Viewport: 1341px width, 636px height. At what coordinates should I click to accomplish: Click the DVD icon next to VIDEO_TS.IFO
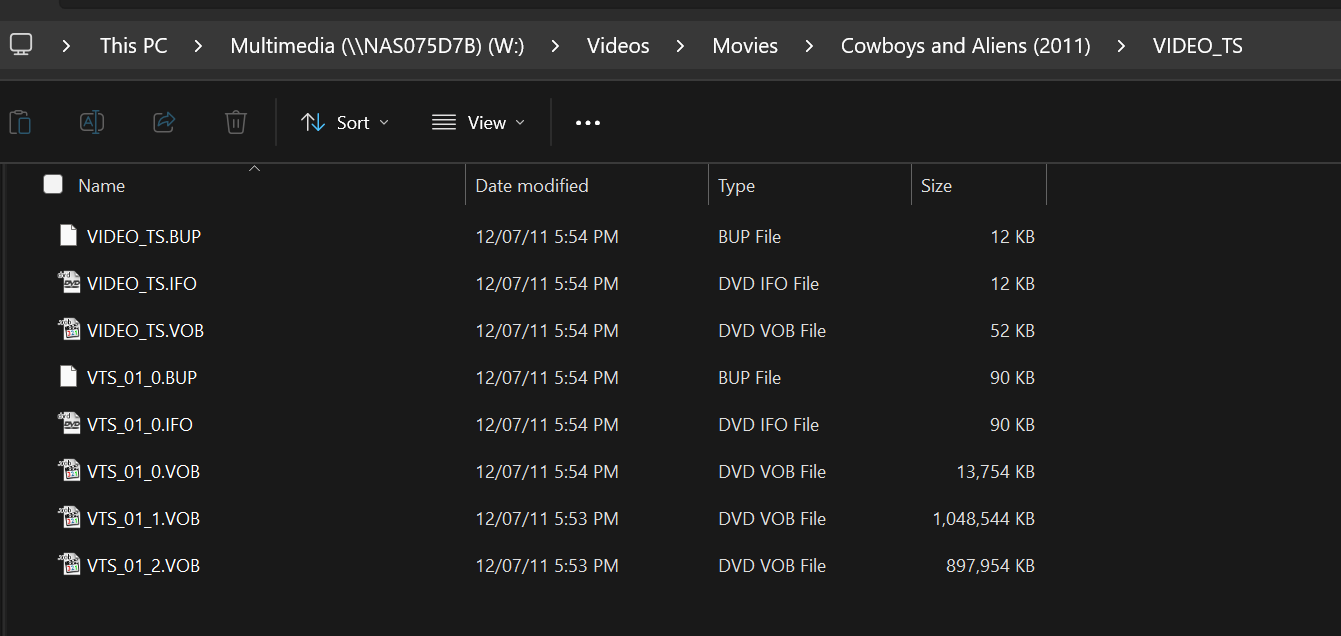click(x=68, y=283)
